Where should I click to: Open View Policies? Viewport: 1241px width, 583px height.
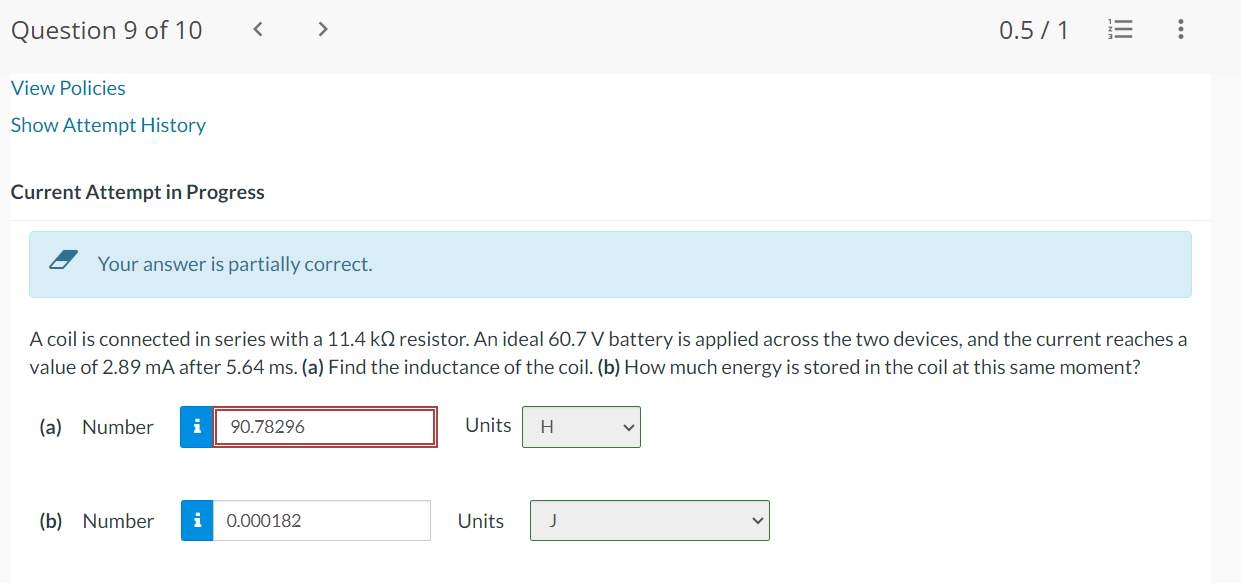tap(67, 88)
